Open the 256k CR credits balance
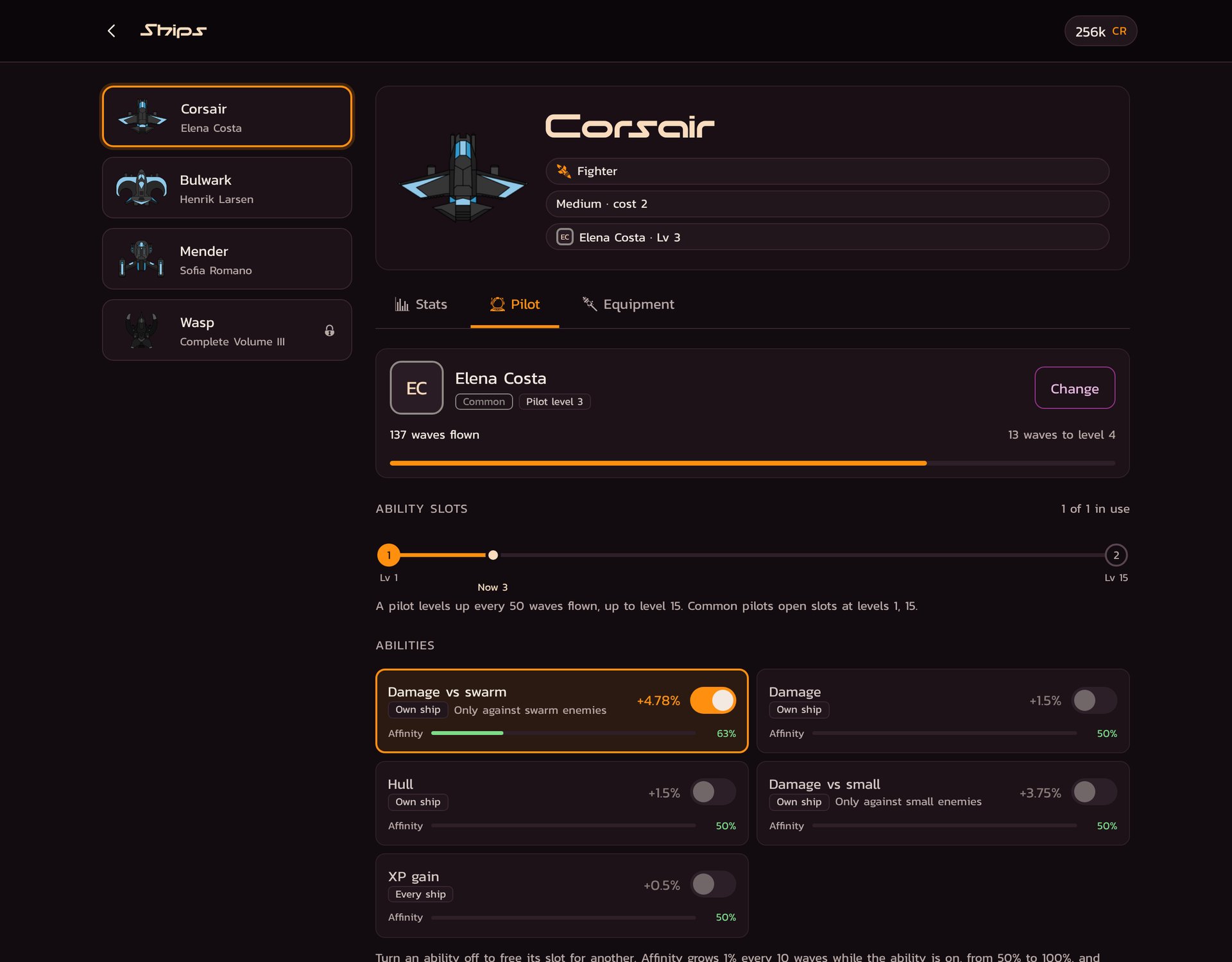This screenshot has height=962, width=1232. 1100,31
